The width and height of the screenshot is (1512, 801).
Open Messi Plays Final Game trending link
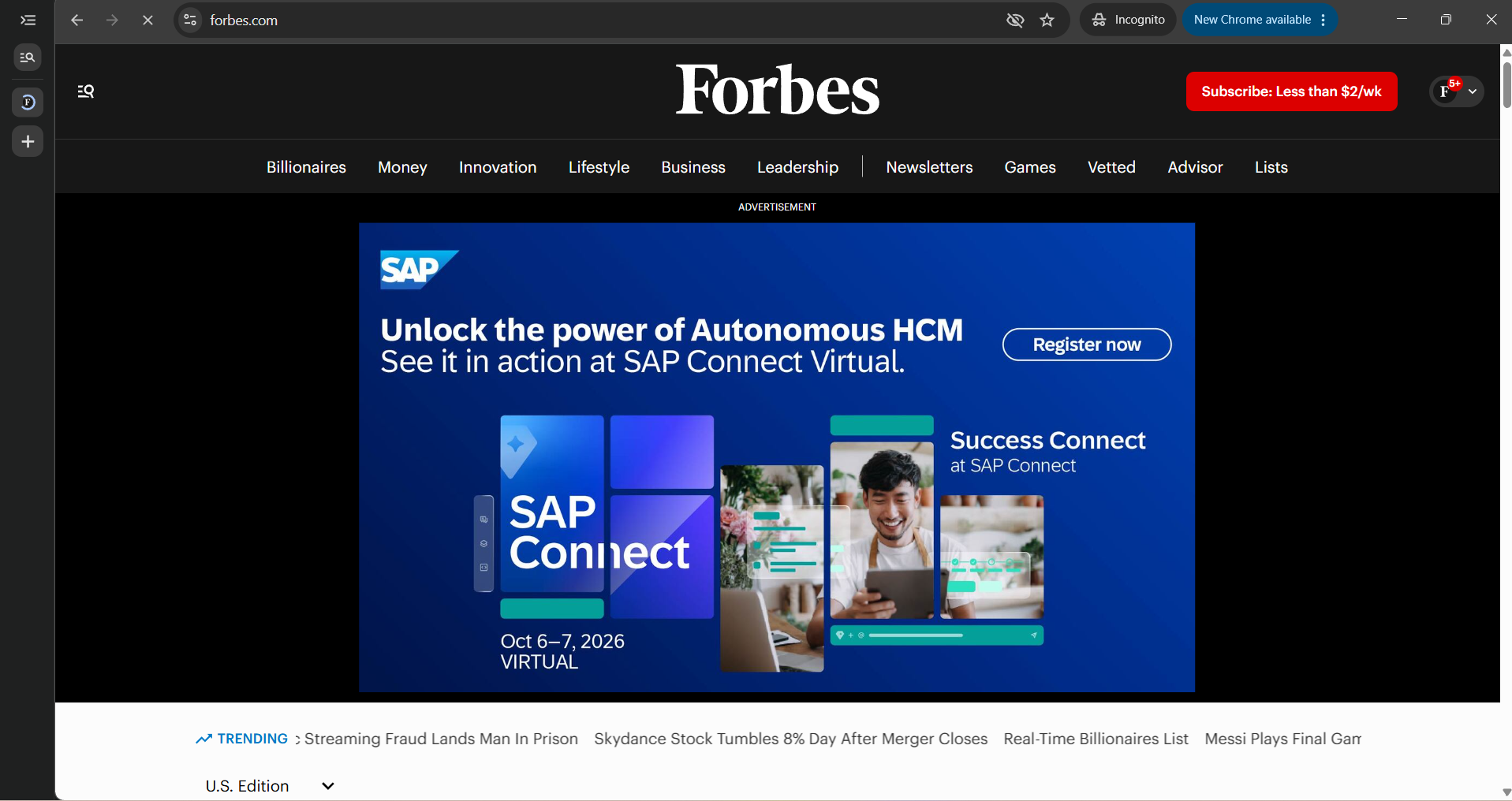coord(1282,739)
